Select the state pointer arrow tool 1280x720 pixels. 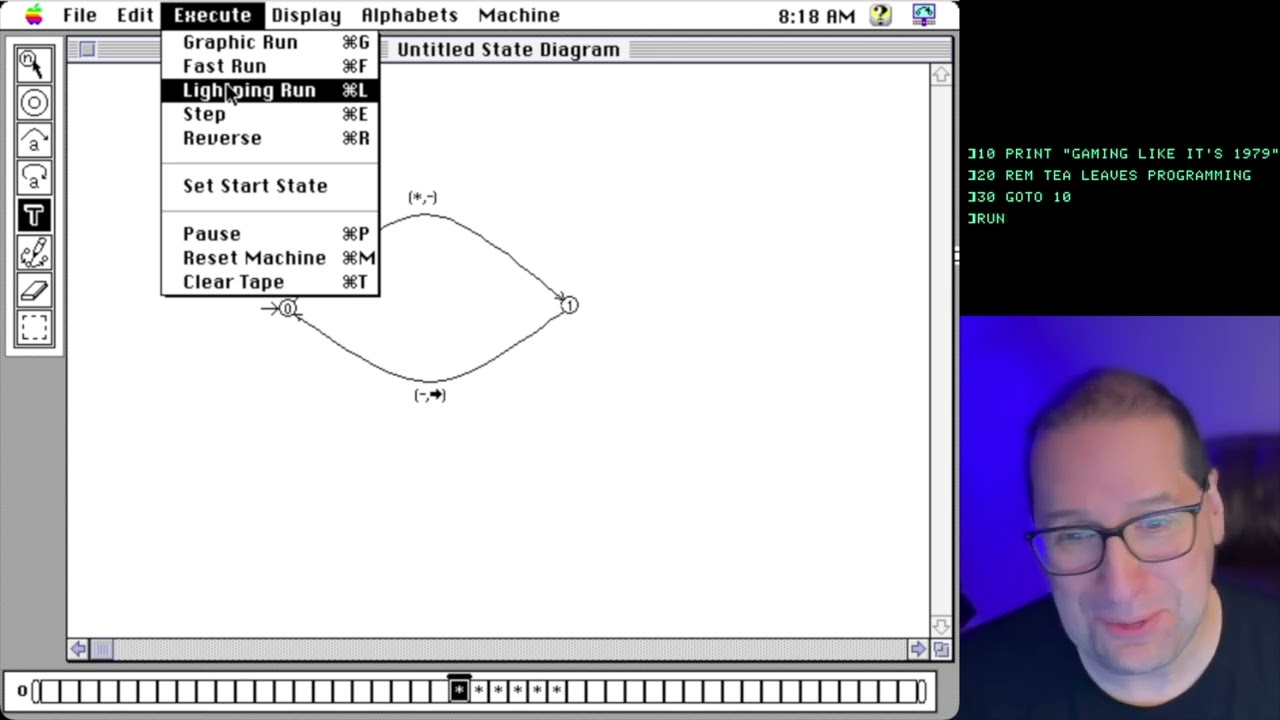[x=34, y=64]
